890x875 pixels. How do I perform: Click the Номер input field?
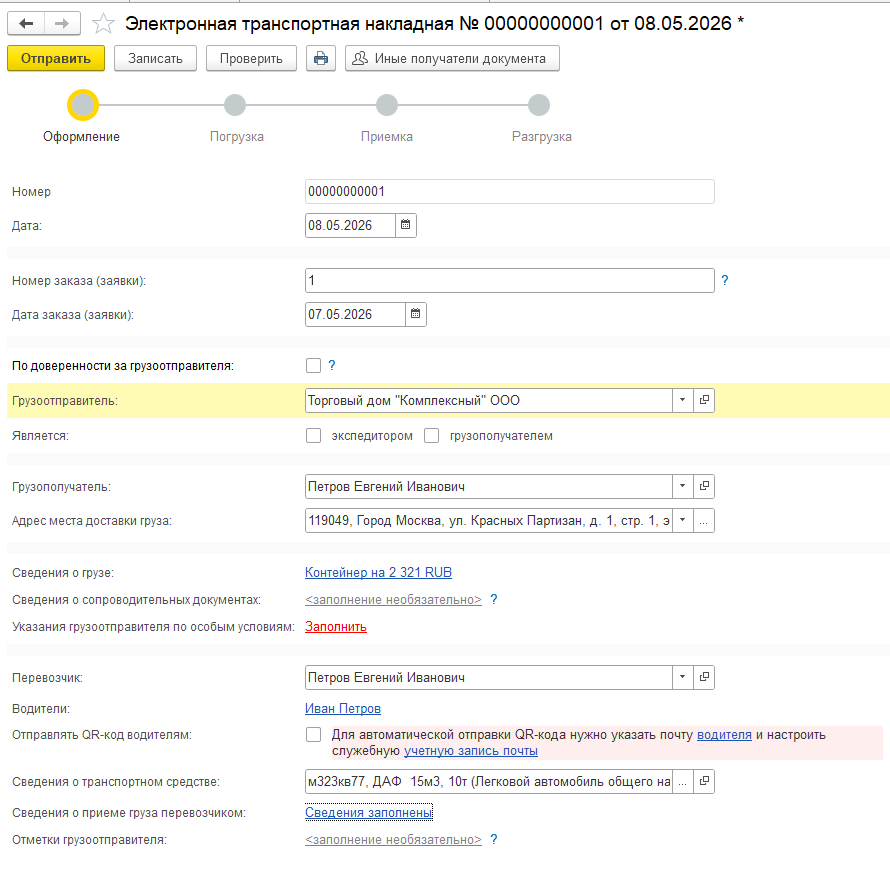click(x=510, y=192)
